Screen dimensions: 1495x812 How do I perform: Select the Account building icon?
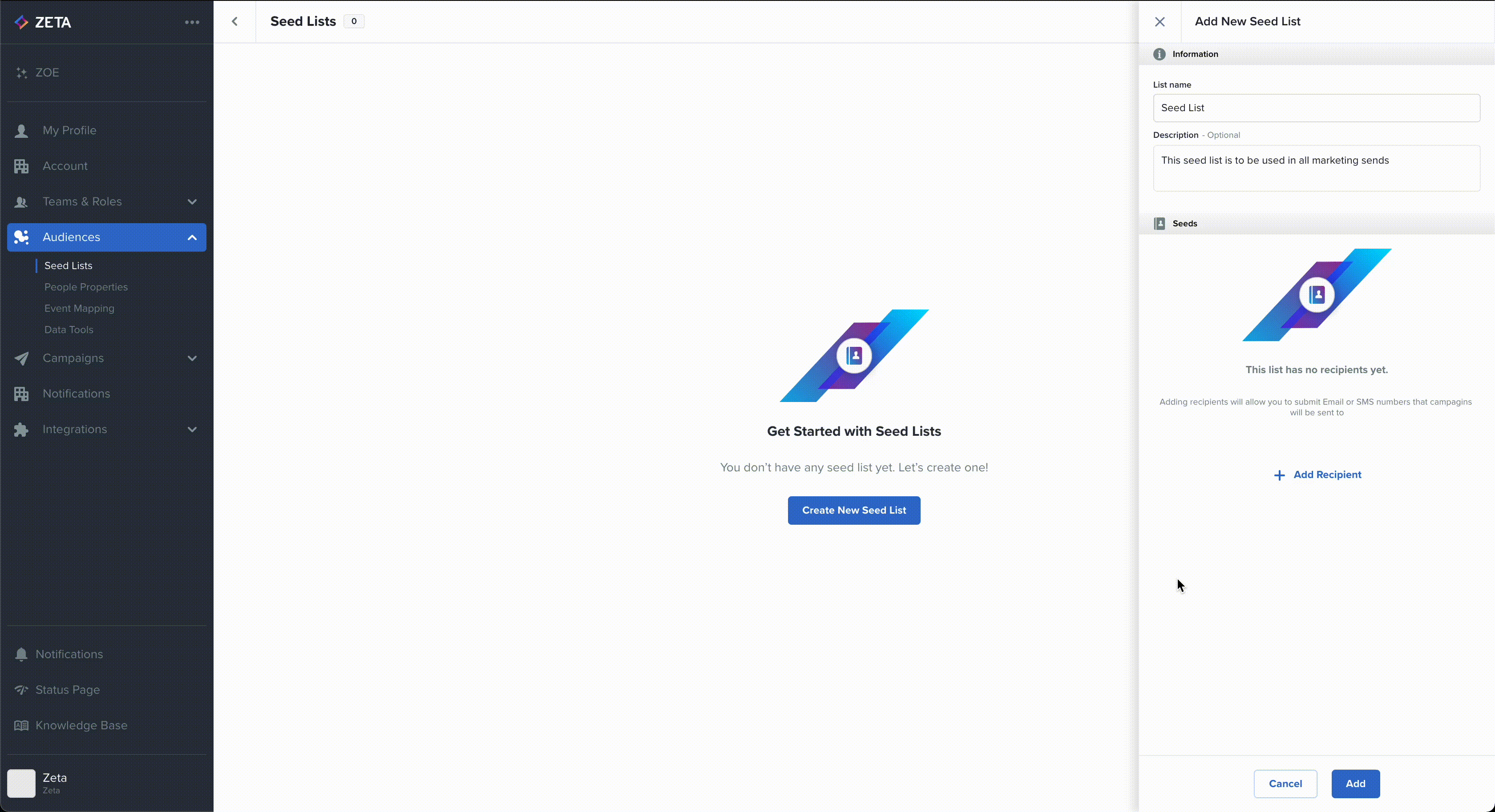click(21, 166)
